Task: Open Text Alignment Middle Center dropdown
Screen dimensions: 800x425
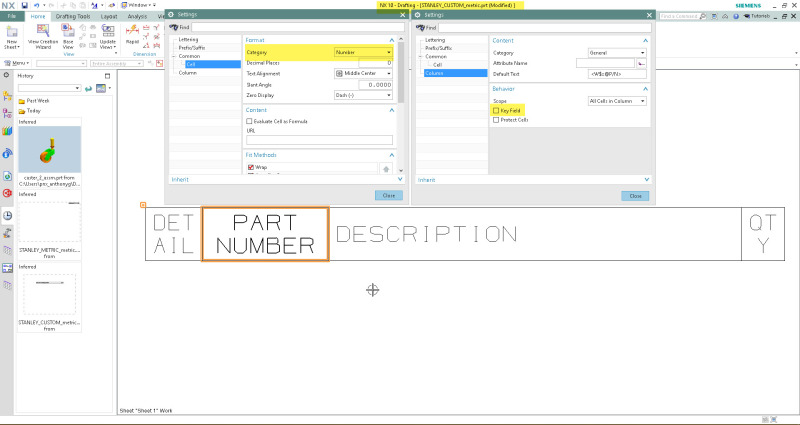Action: tap(363, 73)
